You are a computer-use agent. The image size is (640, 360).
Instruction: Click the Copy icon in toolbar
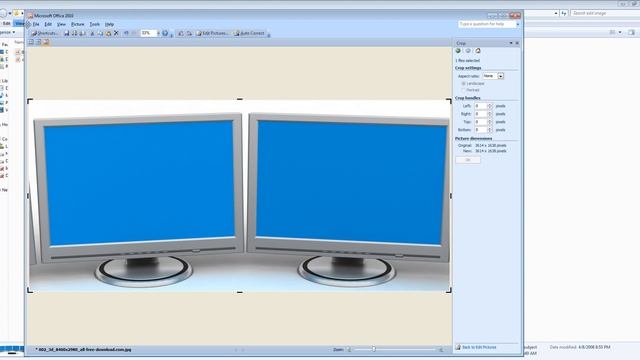click(x=100, y=33)
